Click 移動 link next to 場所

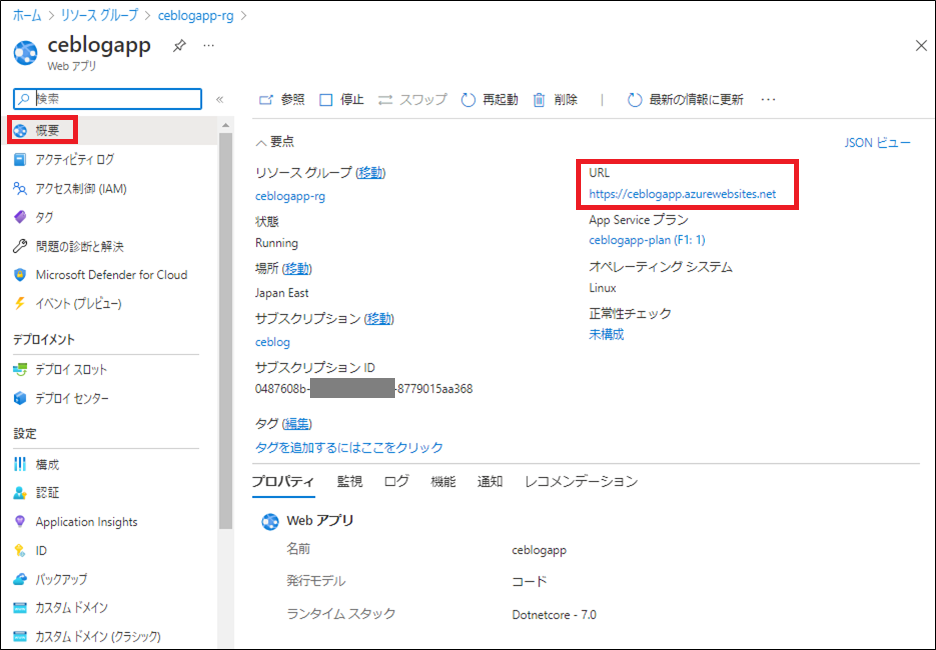pos(297,269)
